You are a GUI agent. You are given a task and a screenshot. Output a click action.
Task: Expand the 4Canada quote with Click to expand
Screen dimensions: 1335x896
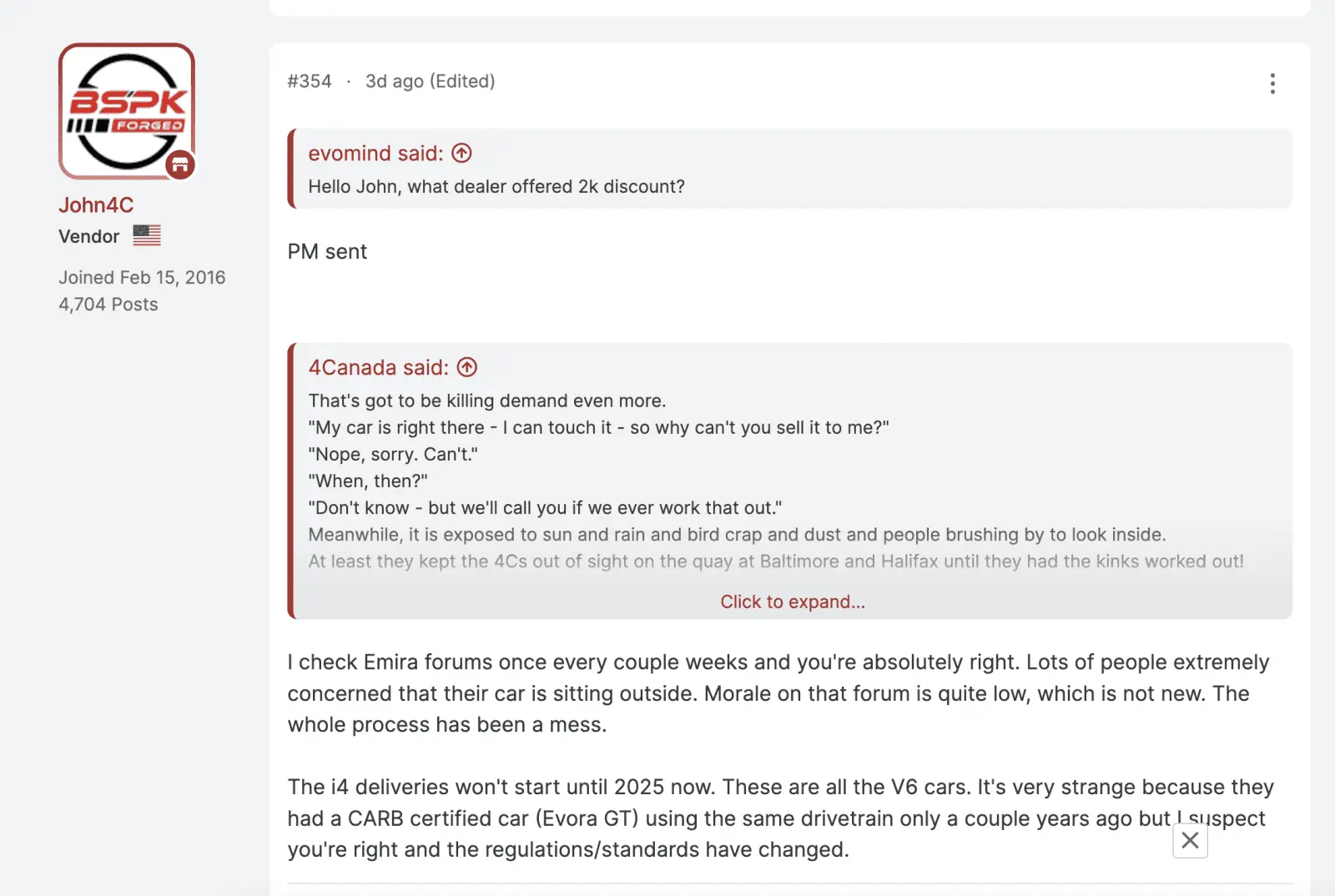[x=793, y=602]
